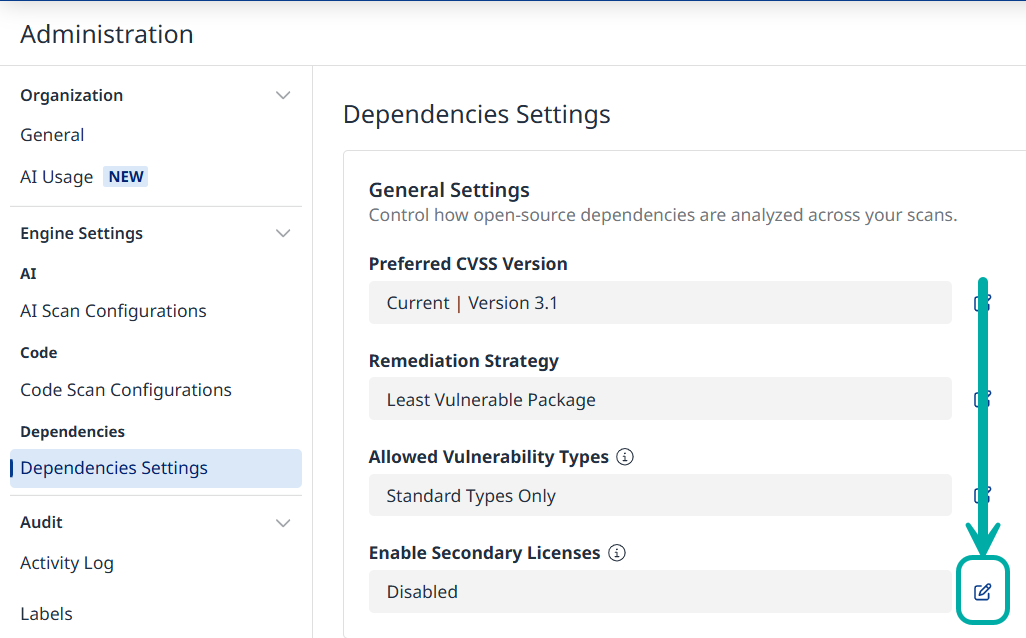Click the 'Control how open-source dependencies' description
The height and width of the screenshot is (638, 1026).
pyautogui.click(x=663, y=215)
